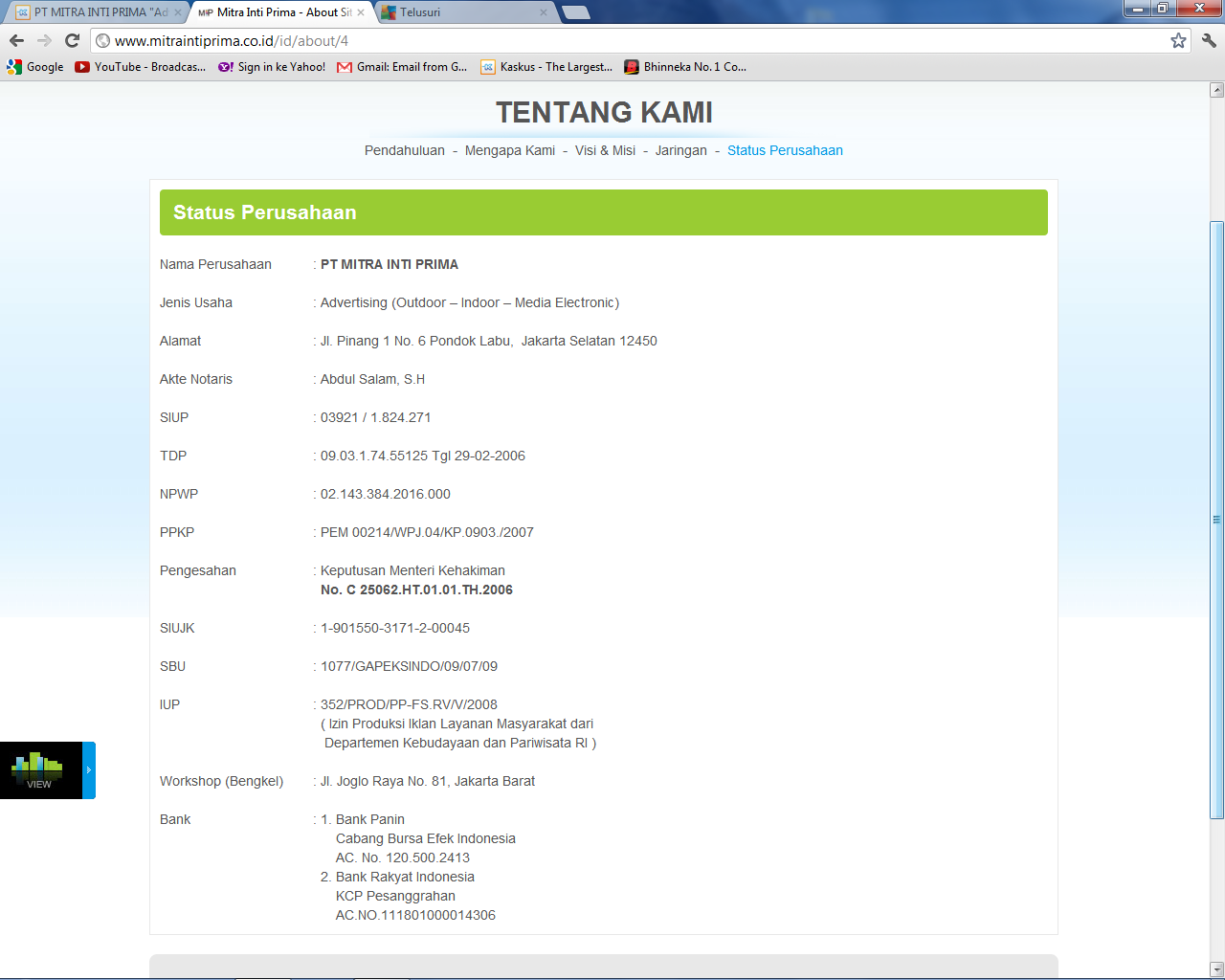Click the SIUP value 03921 / 1.824.271

[376, 417]
